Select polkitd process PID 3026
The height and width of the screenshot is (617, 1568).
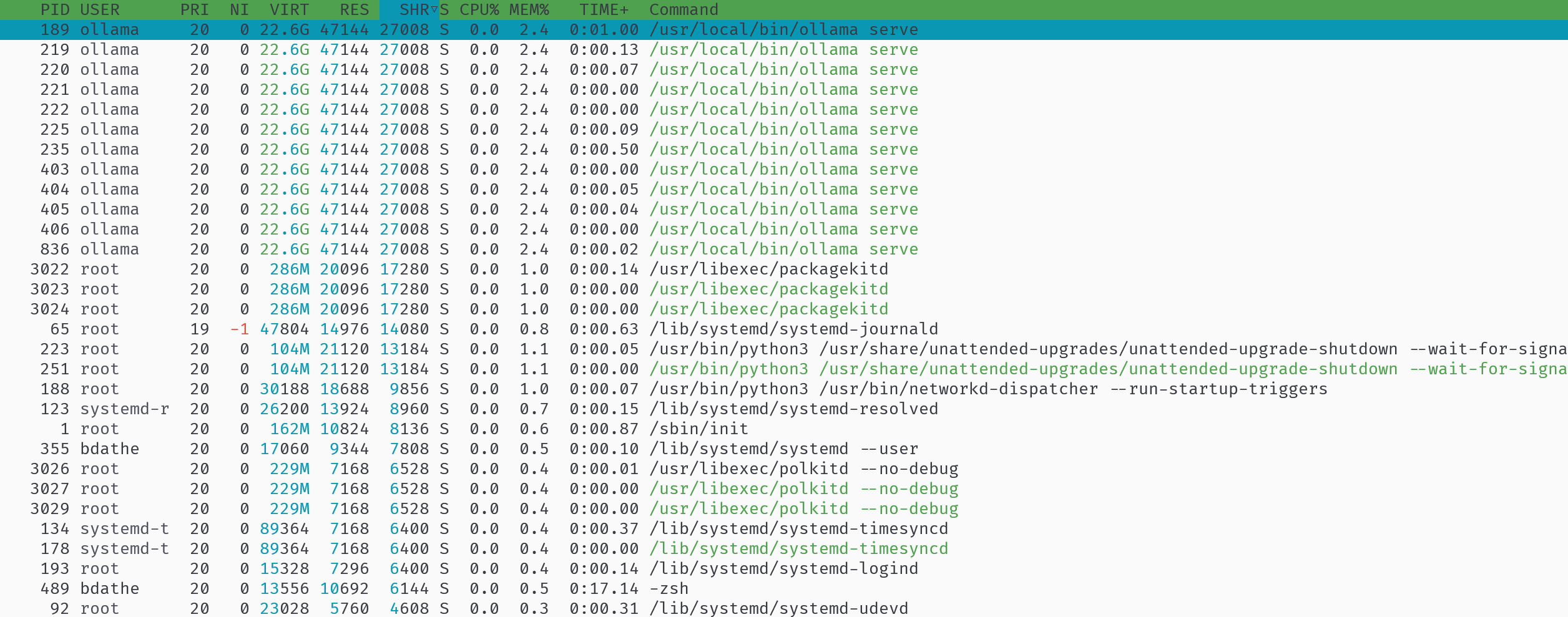[x=784, y=469]
